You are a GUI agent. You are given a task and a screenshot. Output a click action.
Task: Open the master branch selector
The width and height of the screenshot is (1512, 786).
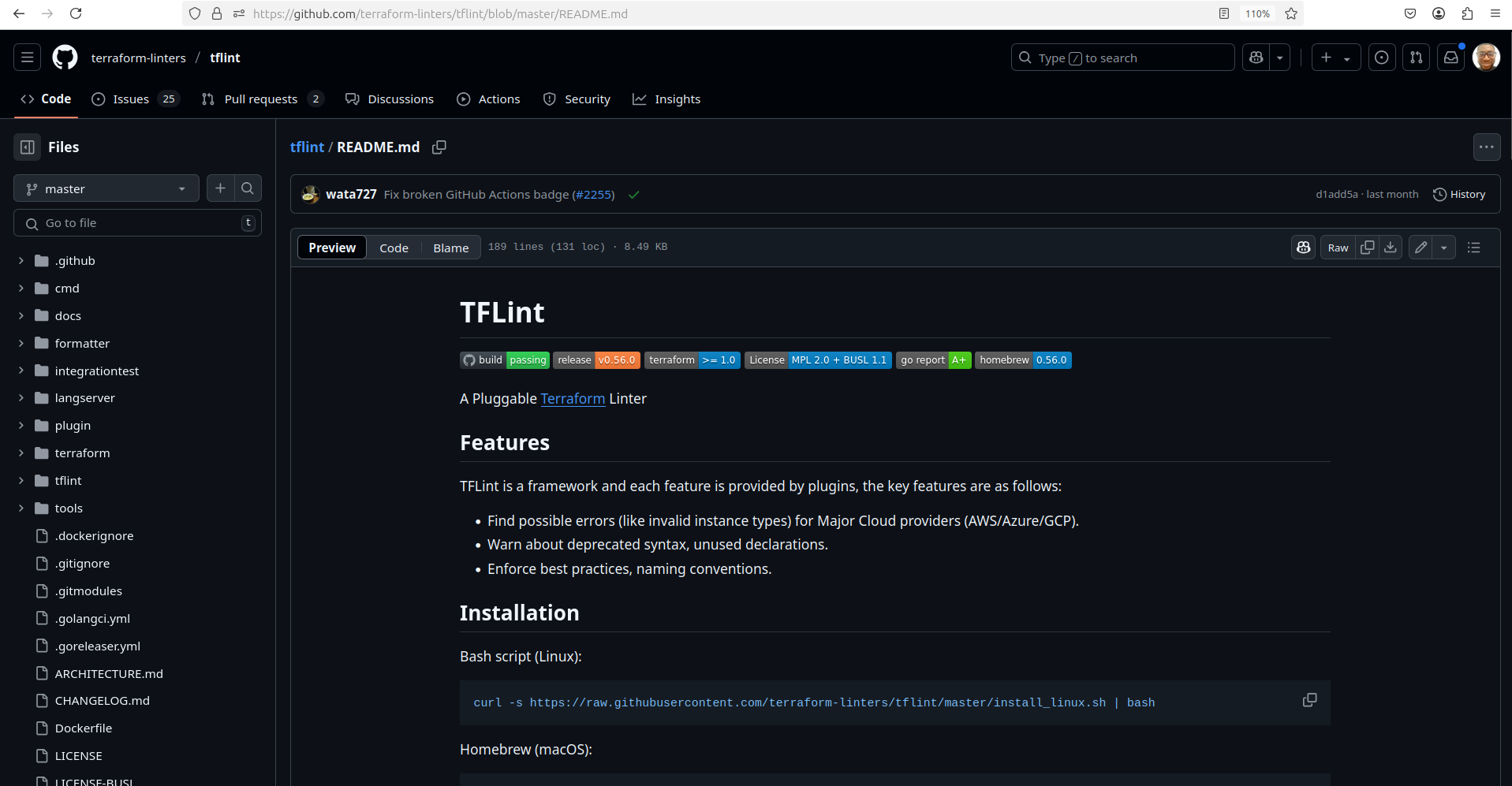(x=106, y=188)
